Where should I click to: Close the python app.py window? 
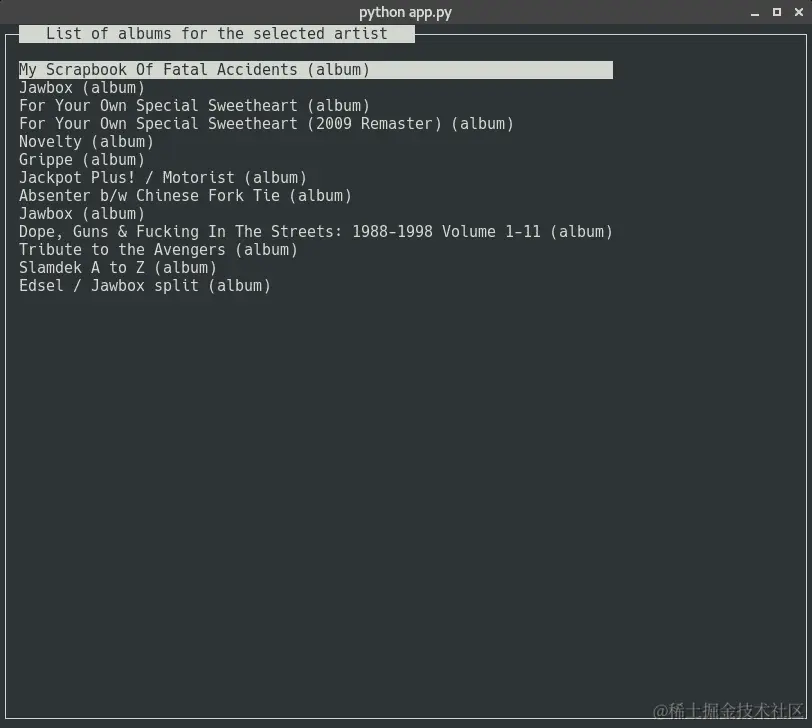799,12
